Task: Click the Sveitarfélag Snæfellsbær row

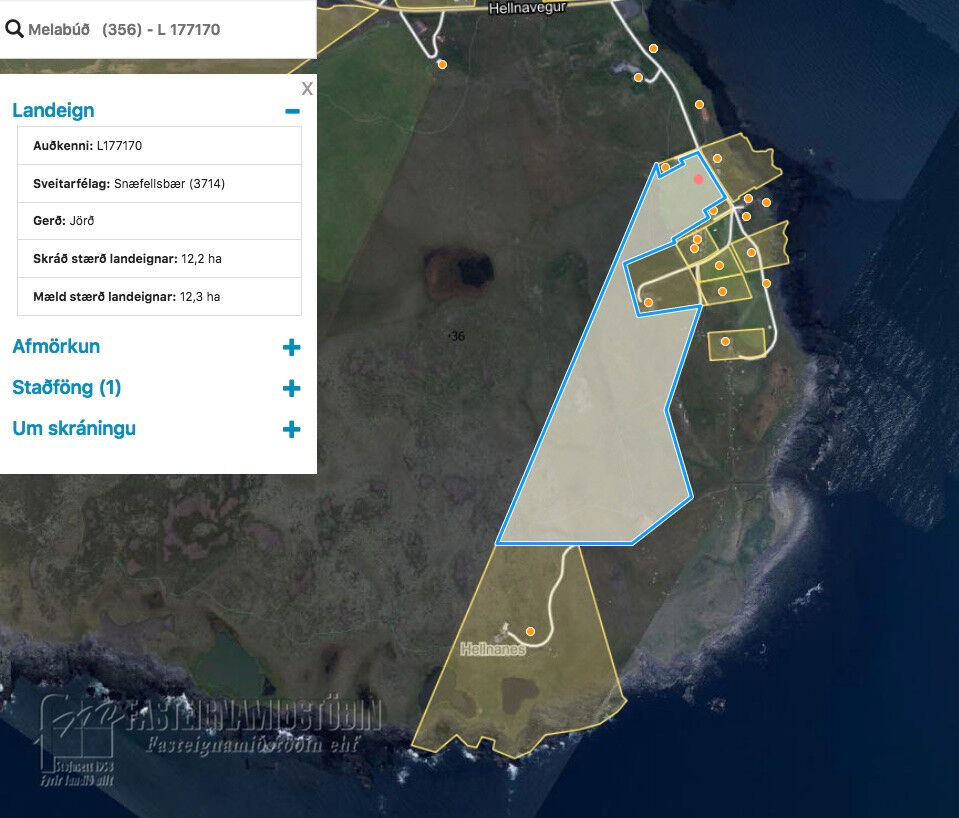Action: point(159,184)
